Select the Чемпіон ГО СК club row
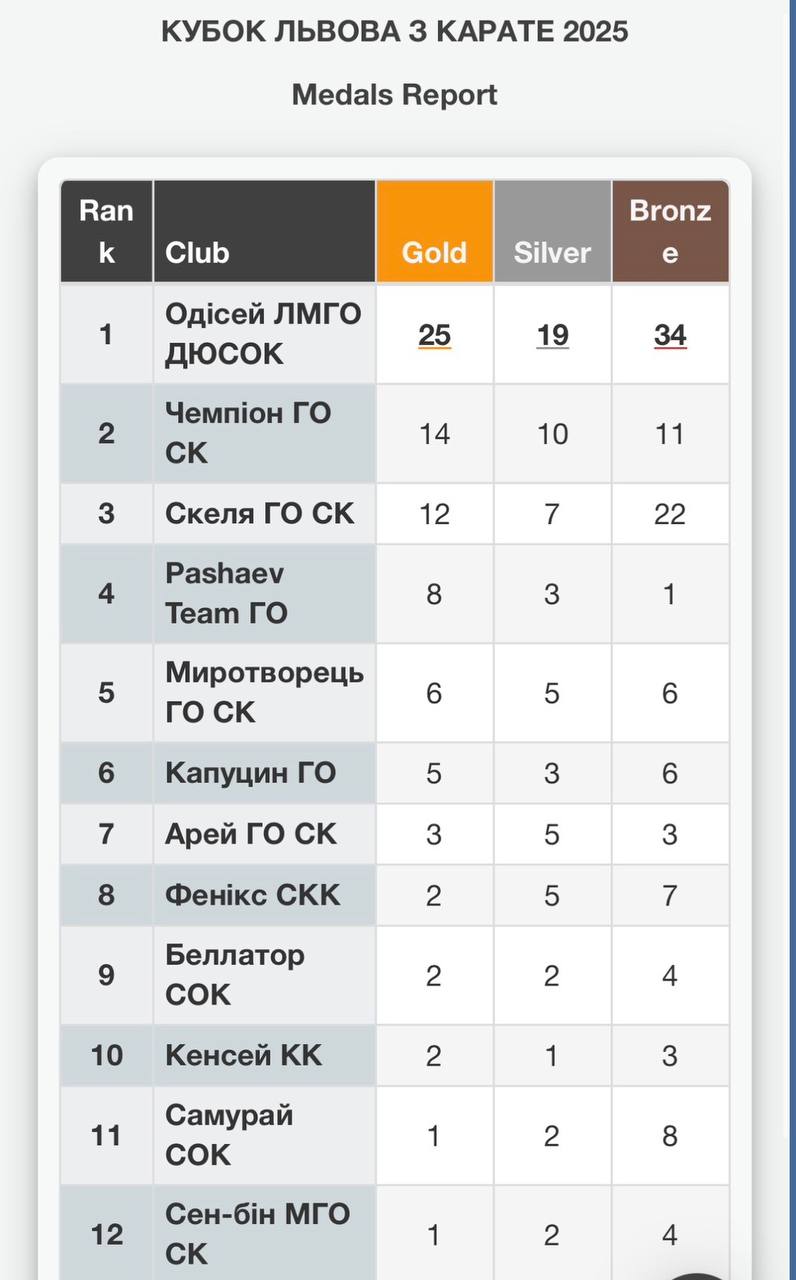 point(395,433)
